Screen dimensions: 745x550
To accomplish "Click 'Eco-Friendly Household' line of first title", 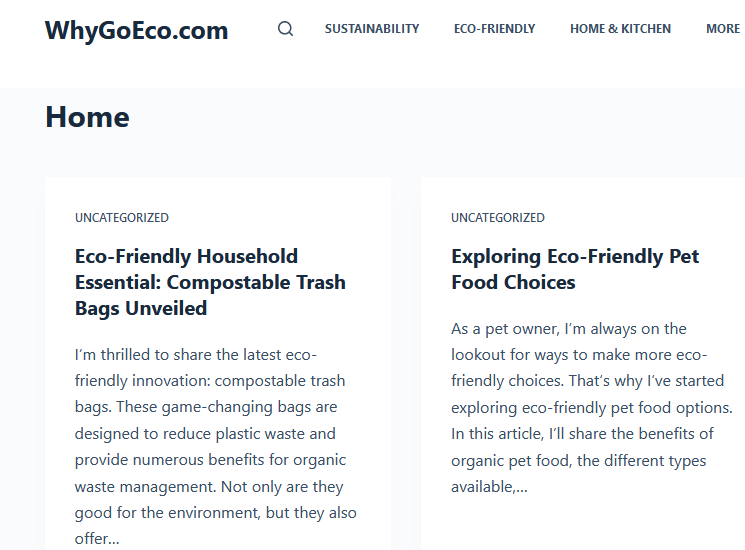I will (x=186, y=256).
